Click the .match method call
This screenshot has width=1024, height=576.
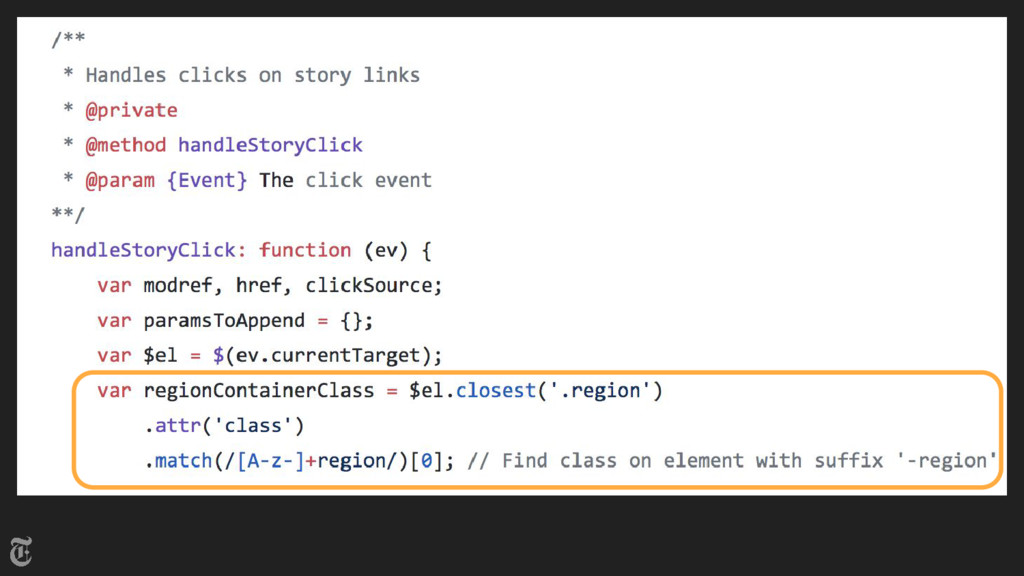click(x=178, y=461)
